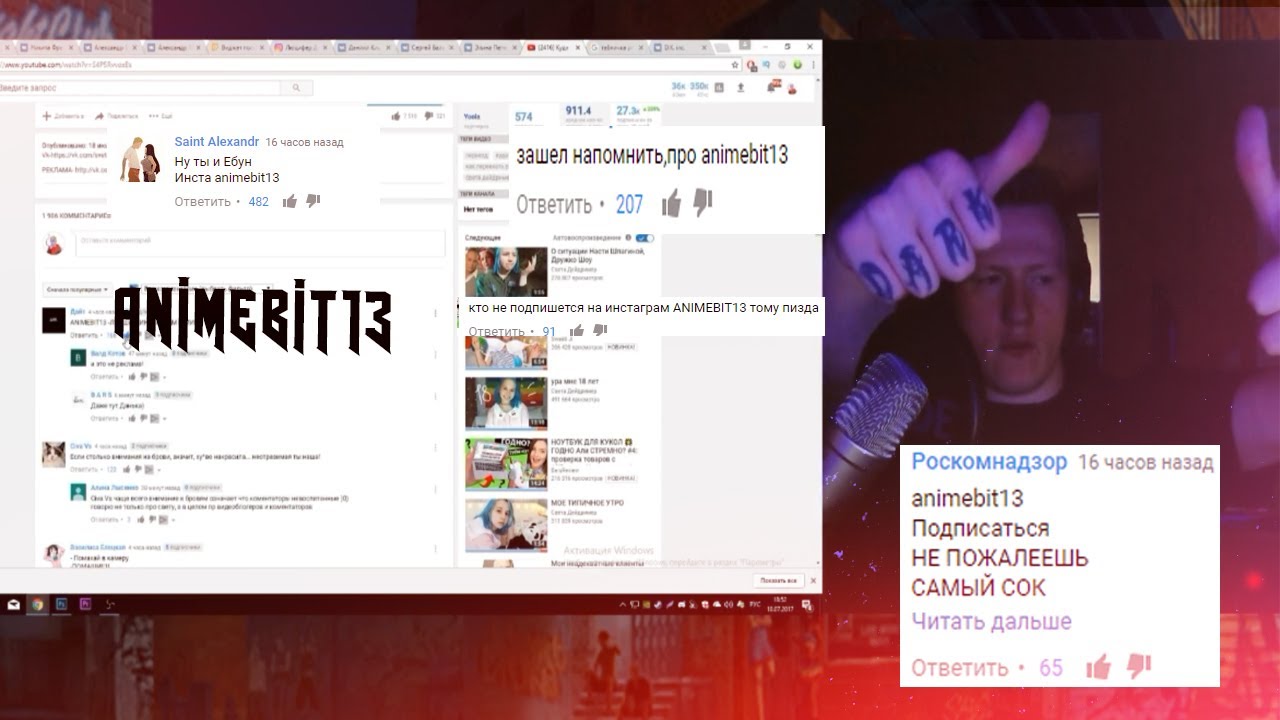Open Saint Alexandr's channel name link

(217, 142)
